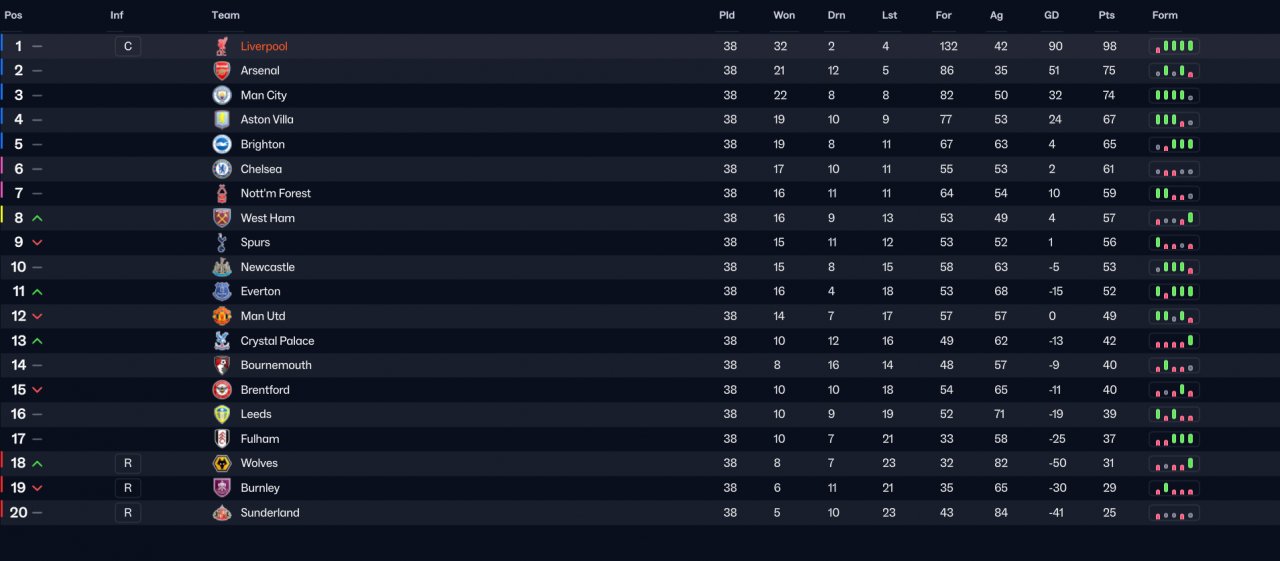
Task: Open Aston Villa team link
Action: (x=267, y=120)
